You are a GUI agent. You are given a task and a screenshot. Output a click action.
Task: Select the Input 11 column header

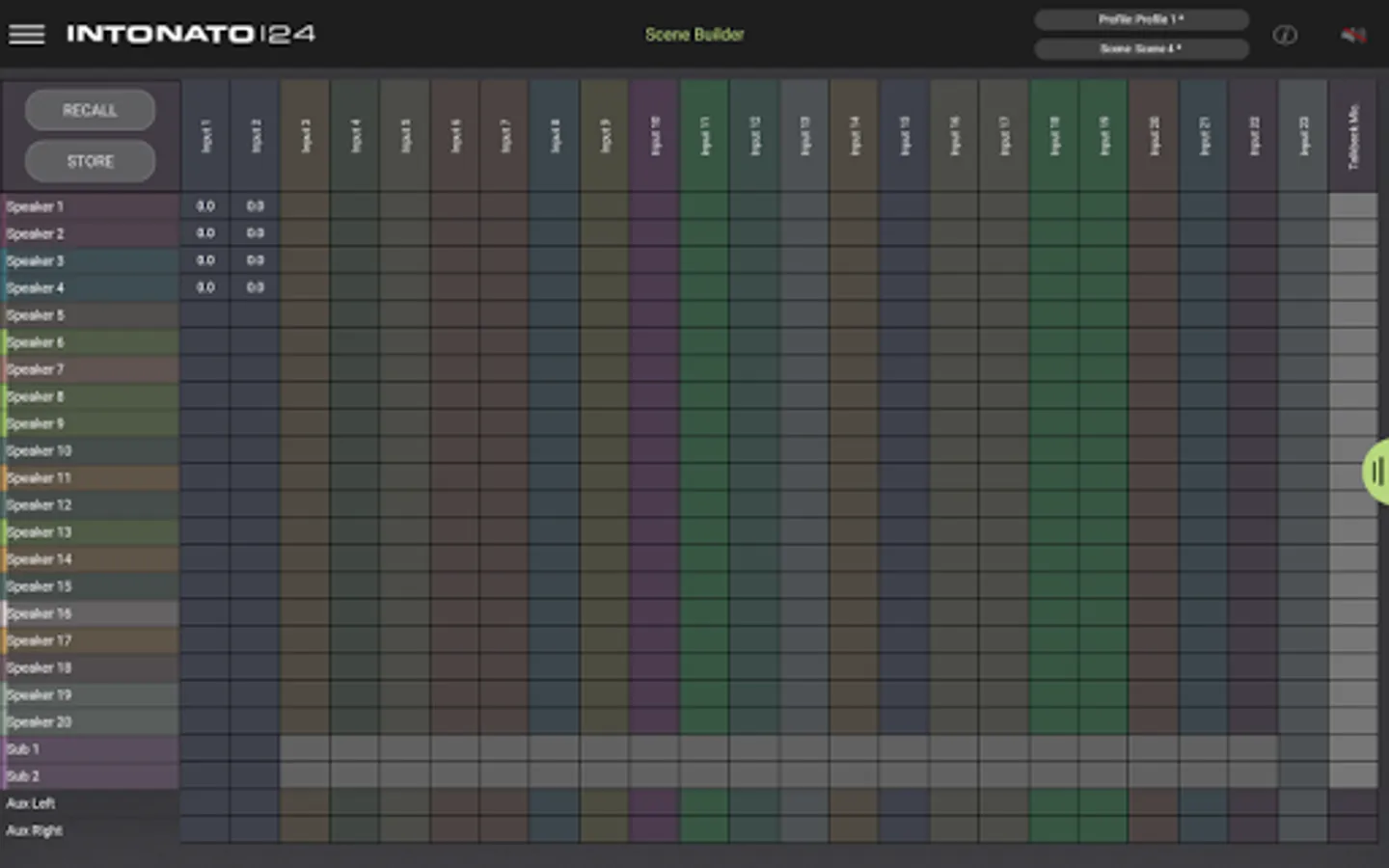(705, 136)
